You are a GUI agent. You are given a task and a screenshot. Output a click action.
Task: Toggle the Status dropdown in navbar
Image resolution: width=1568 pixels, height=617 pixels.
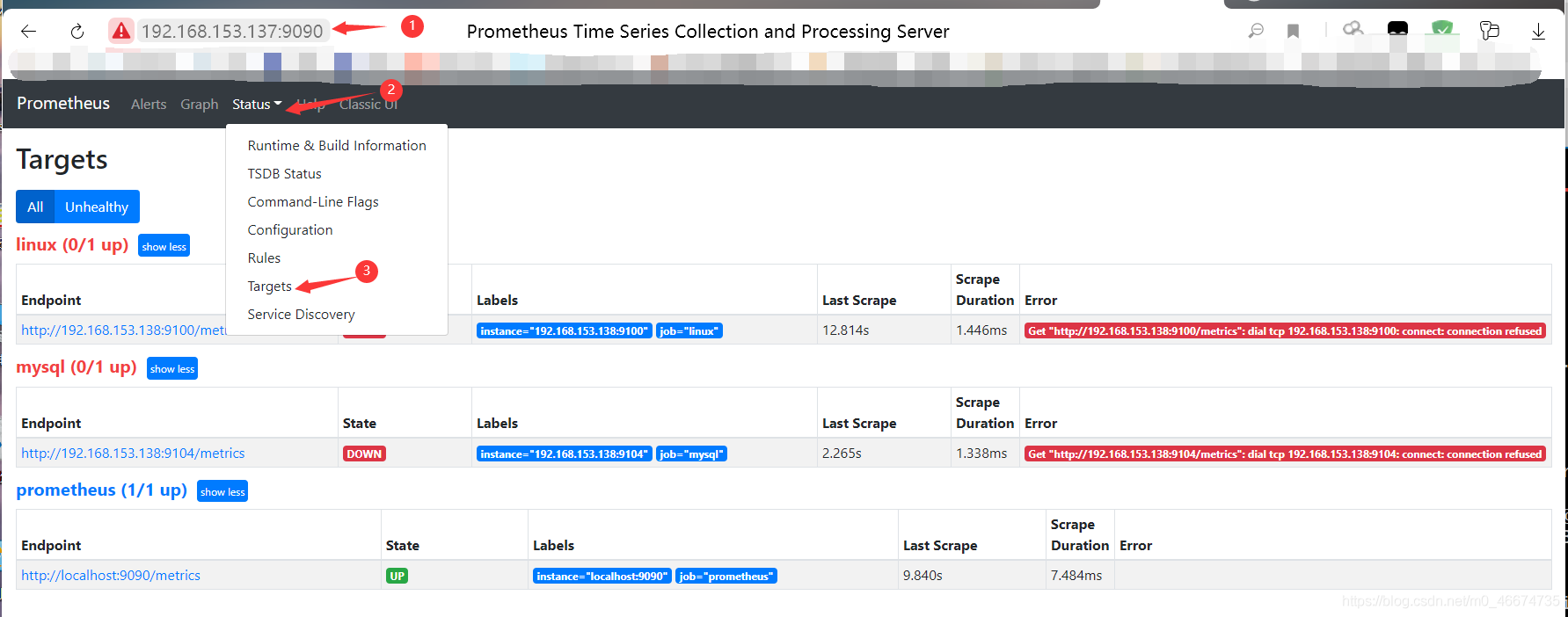(256, 105)
